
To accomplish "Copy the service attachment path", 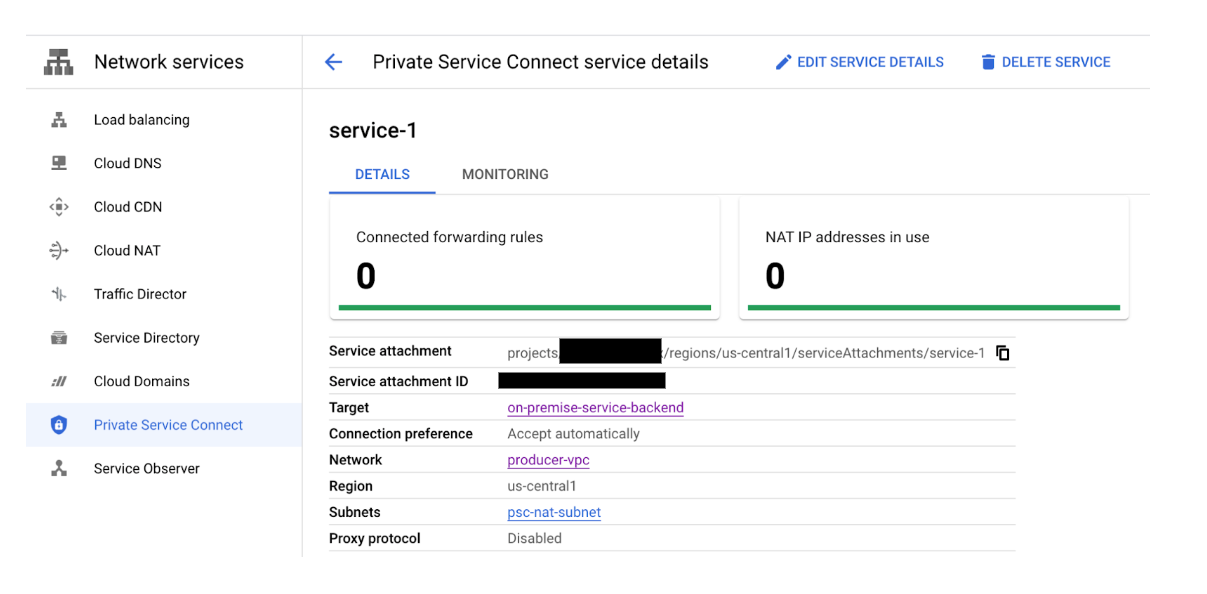I will [1003, 353].
